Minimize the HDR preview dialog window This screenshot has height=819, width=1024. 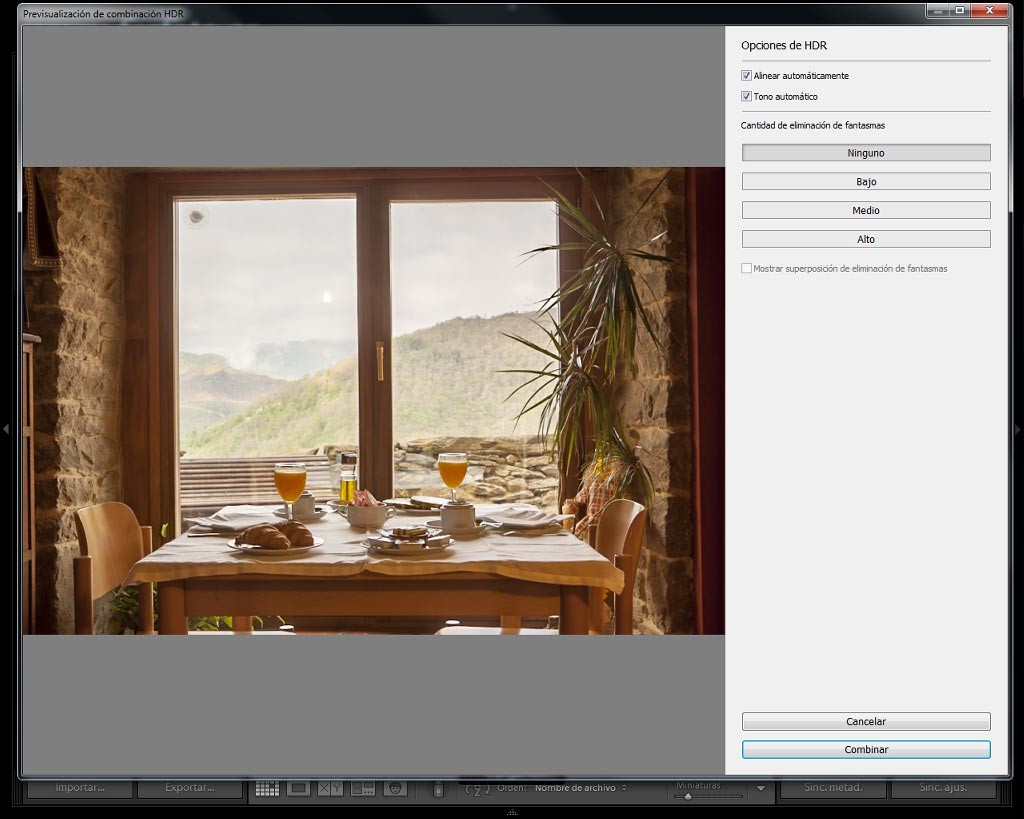[938, 10]
